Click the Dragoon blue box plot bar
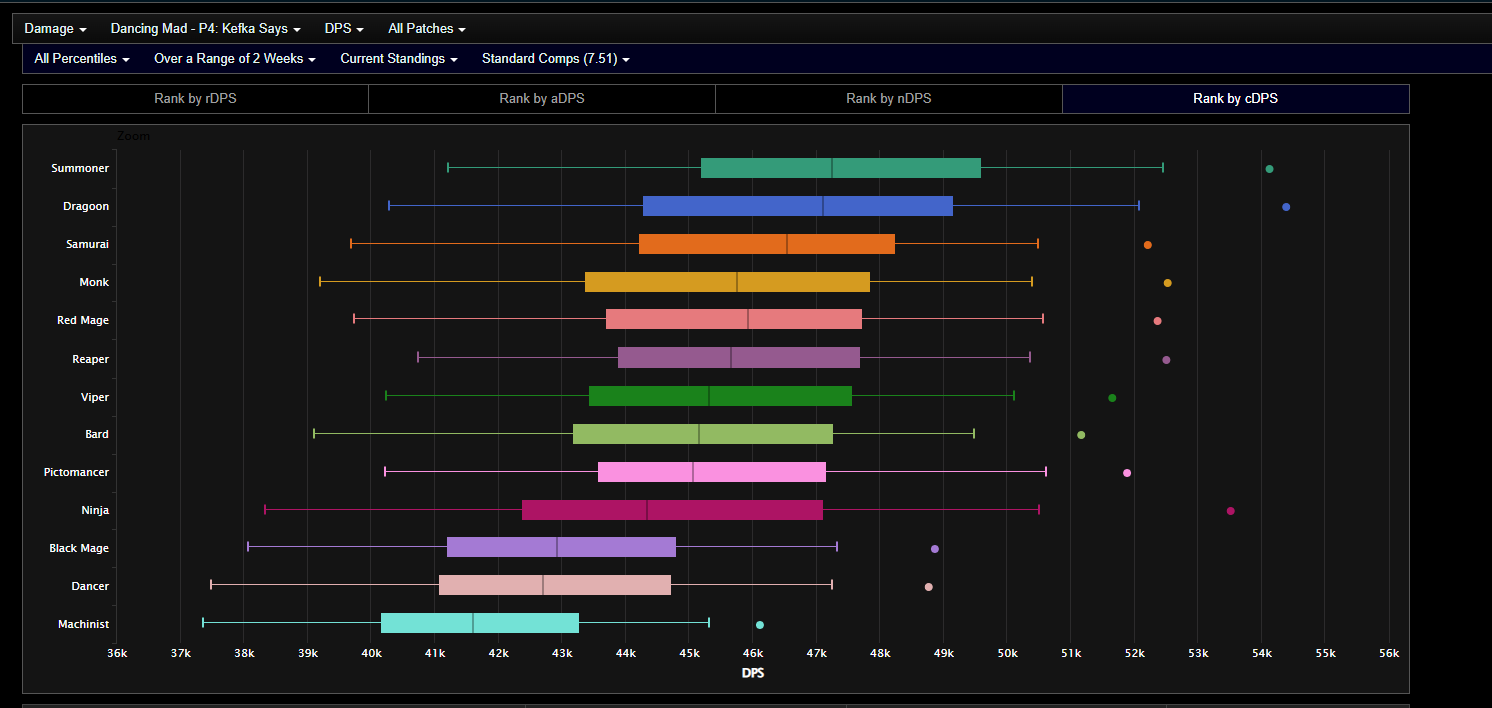This screenshot has width=1492, height=708. tap(798, 206)
